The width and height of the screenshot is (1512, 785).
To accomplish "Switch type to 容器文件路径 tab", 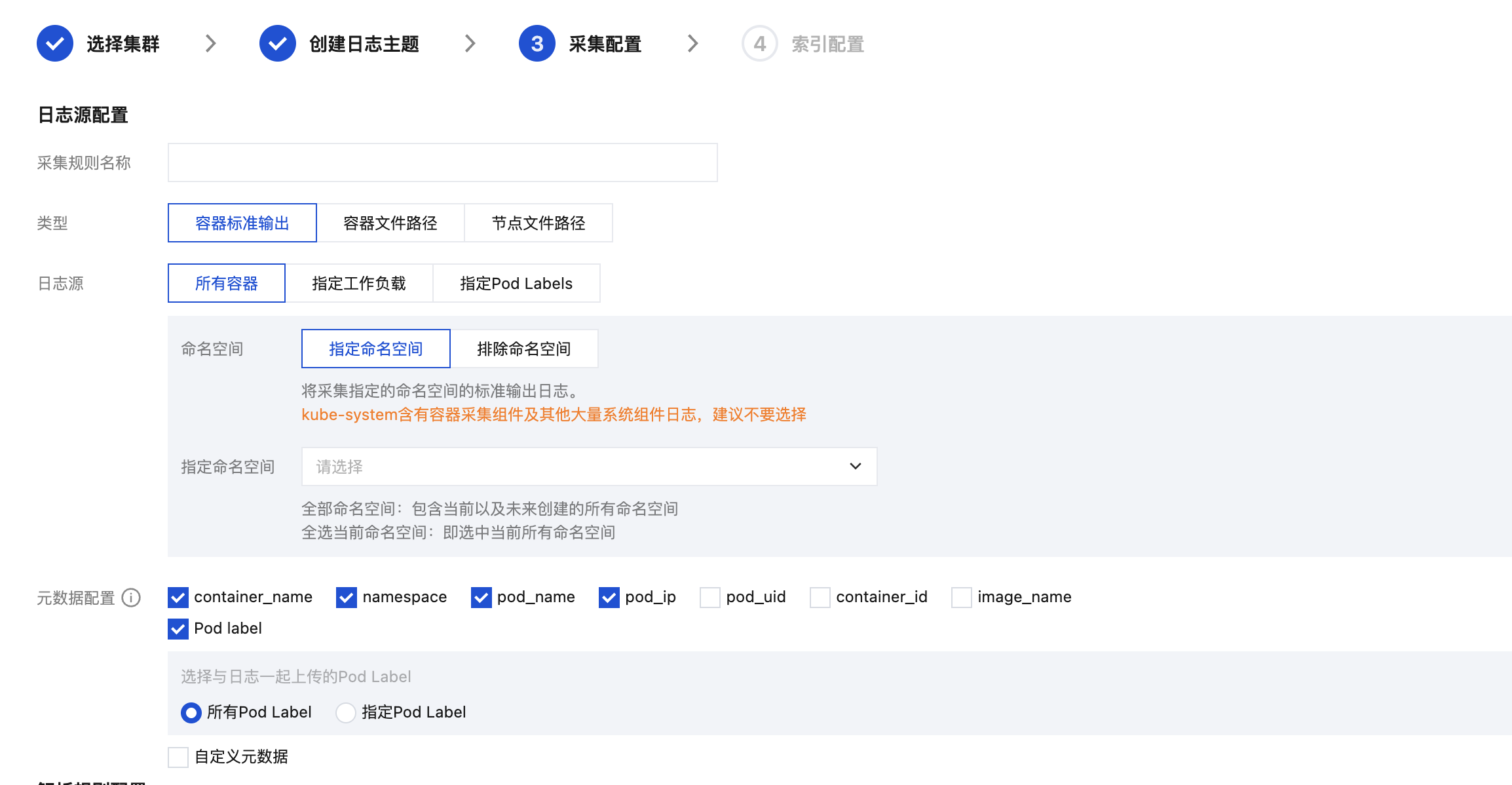I will pos(390,223).
